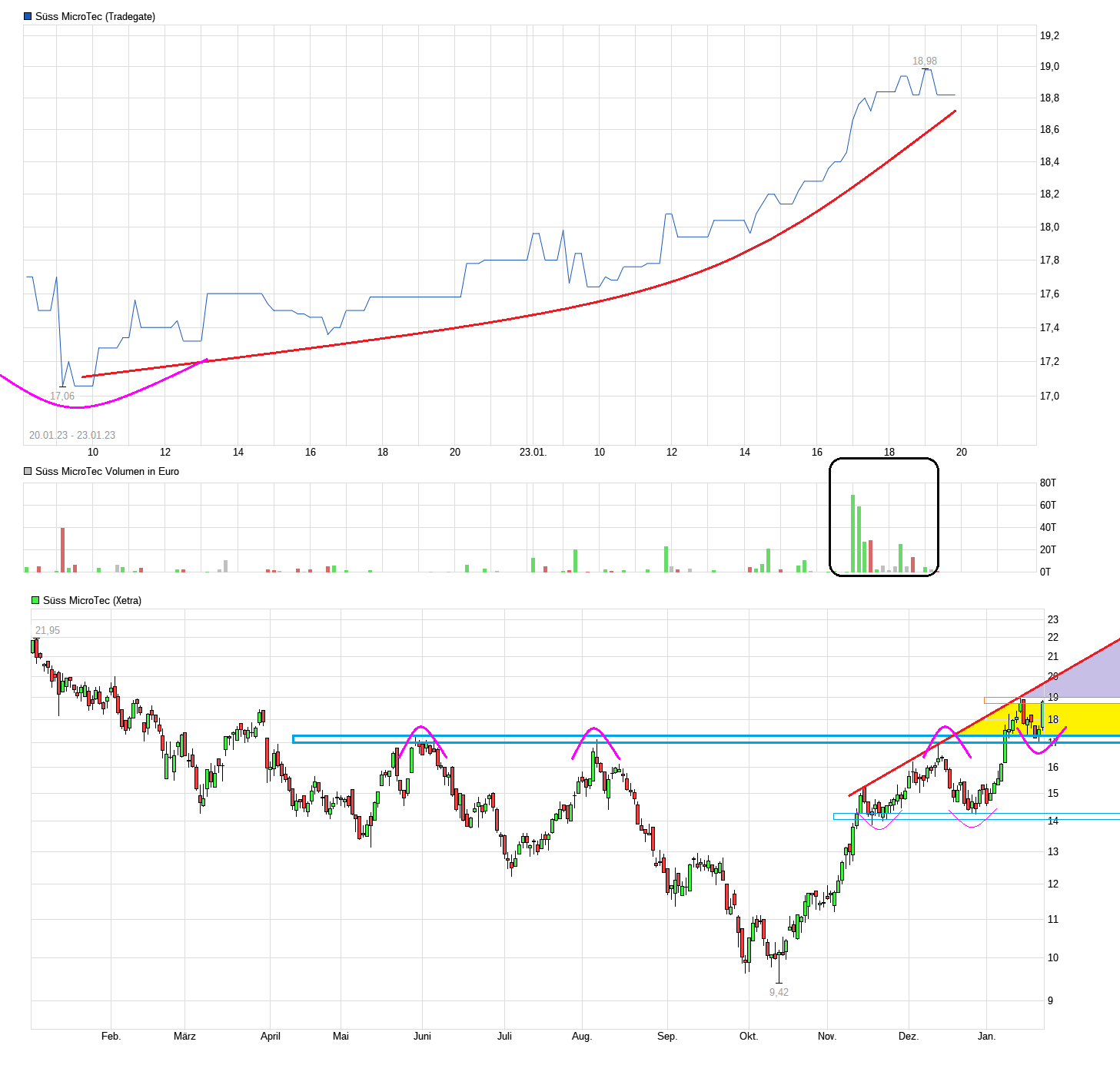The width and height of the screenshot is (1120, 1065).
Task: Expand the date range label 20.01.23 - 23.01.23
Action: coord(71,433)
